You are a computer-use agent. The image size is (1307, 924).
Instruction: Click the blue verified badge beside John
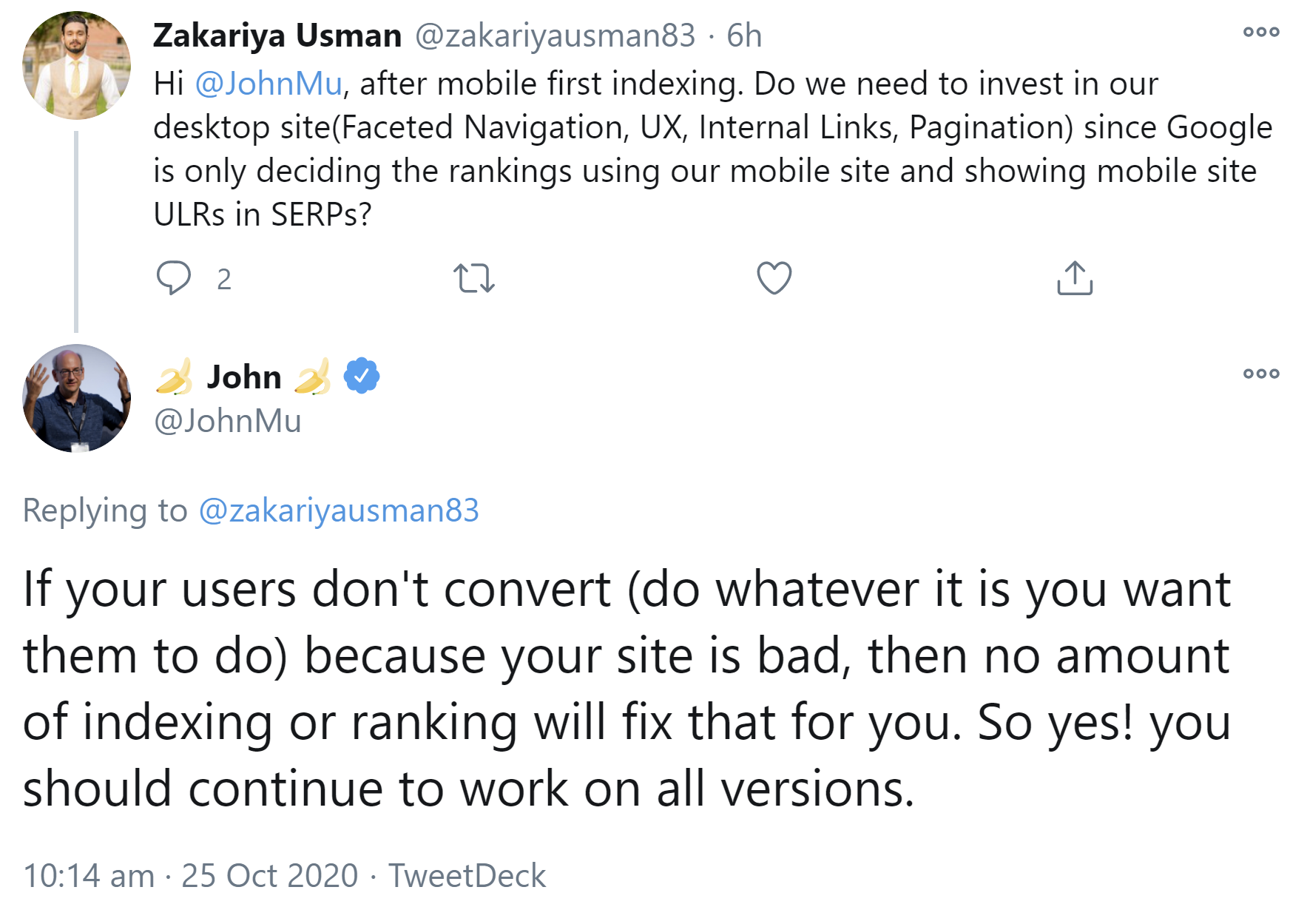point(362,376)
